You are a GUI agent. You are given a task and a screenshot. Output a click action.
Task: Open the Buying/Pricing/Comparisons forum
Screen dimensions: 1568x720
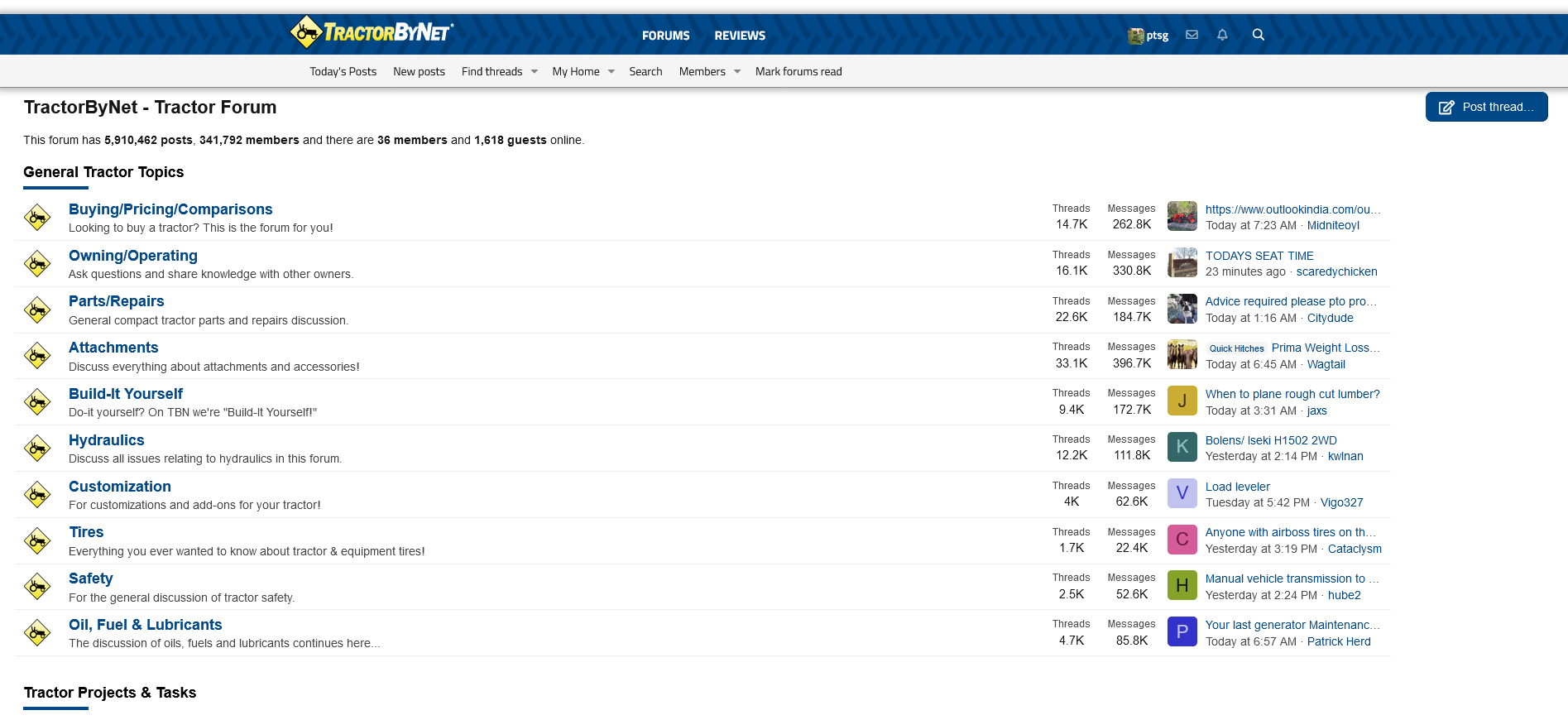click(x=170, y=209)
